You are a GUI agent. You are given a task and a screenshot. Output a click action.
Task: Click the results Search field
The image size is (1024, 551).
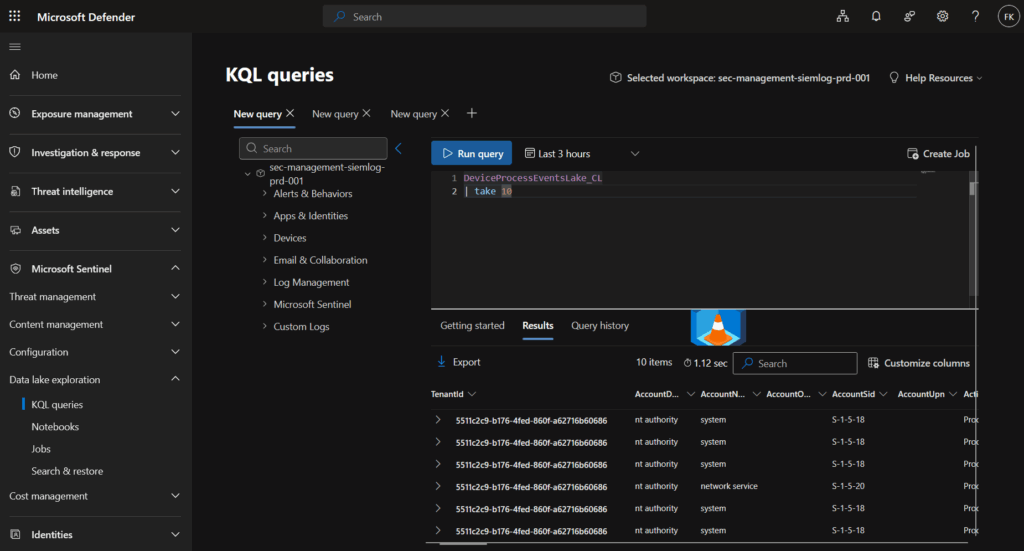(x=795, y=363)
